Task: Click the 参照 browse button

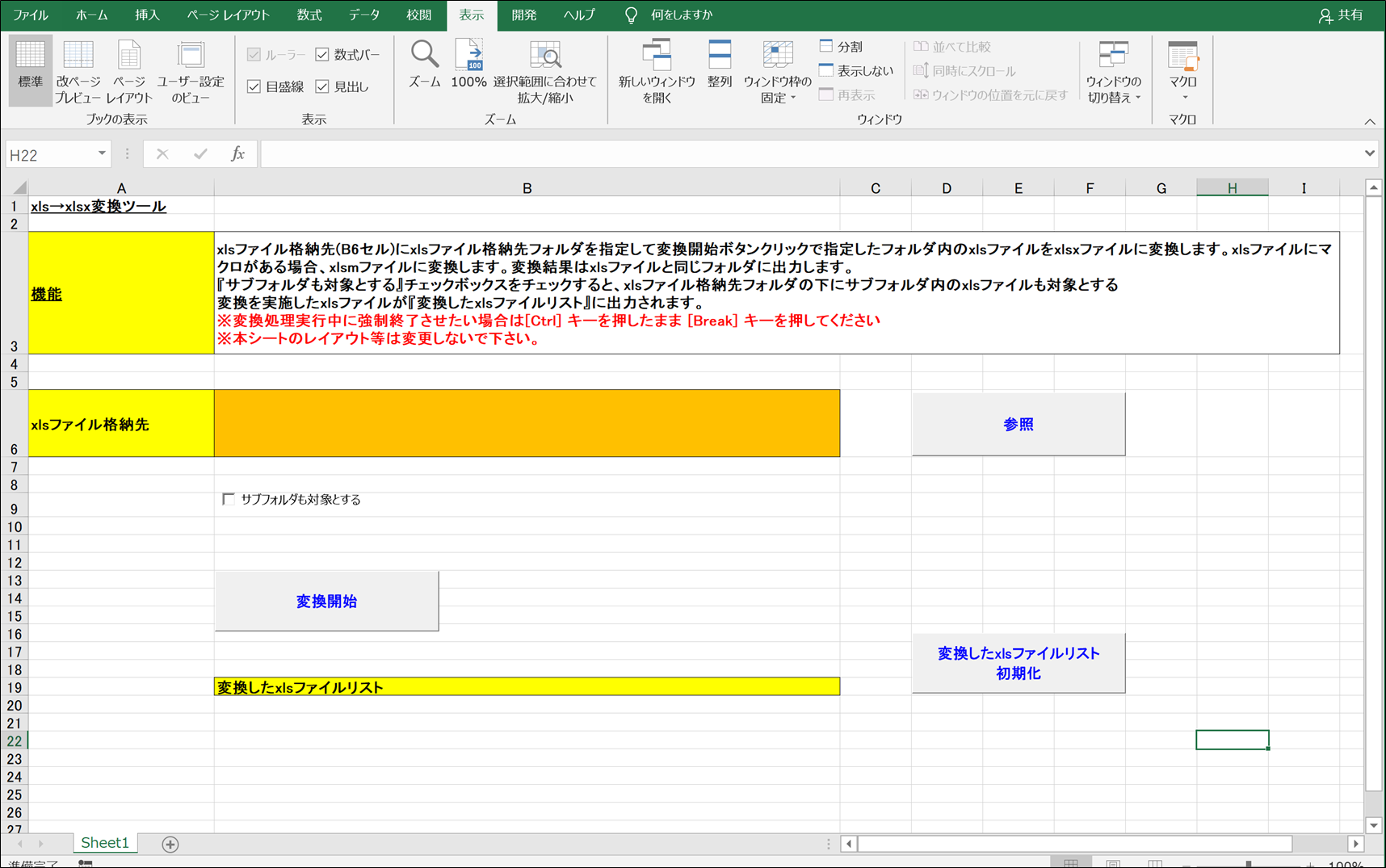Action: pos(1018,423)
